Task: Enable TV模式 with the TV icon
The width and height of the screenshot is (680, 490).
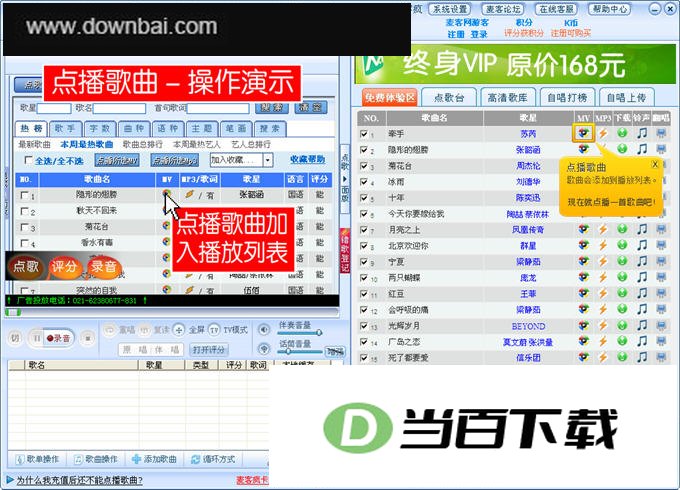Action: (214, 330)
